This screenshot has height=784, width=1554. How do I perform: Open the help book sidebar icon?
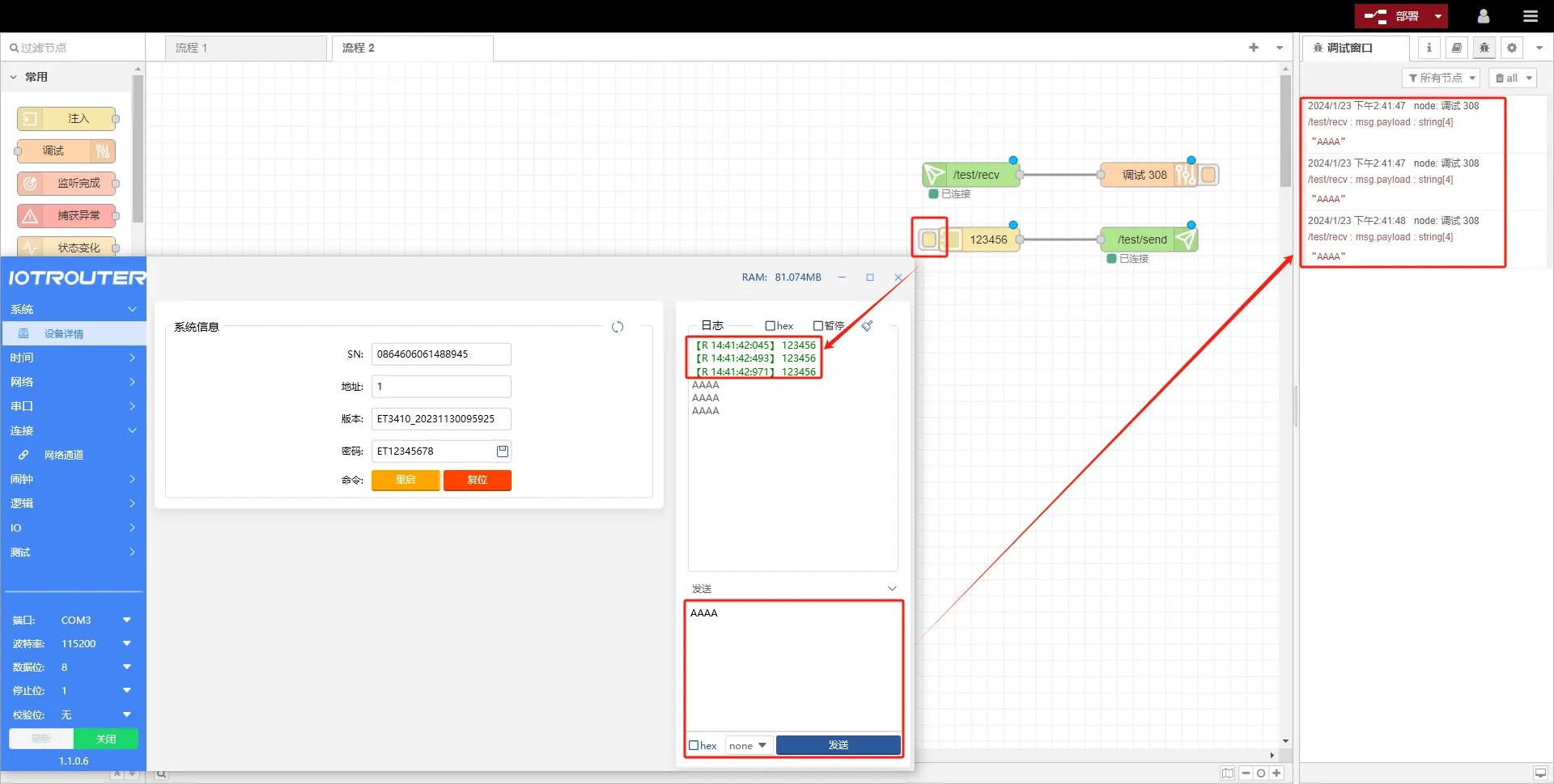[1456, 48]
